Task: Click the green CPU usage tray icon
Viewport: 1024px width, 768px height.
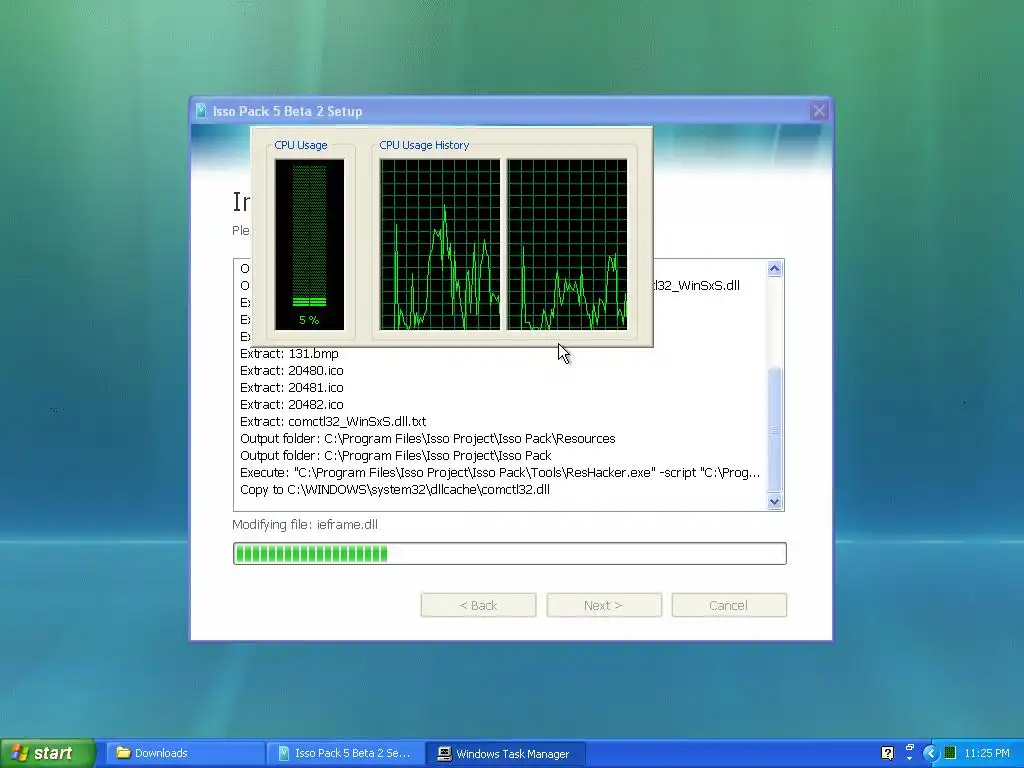Action: 950,753
